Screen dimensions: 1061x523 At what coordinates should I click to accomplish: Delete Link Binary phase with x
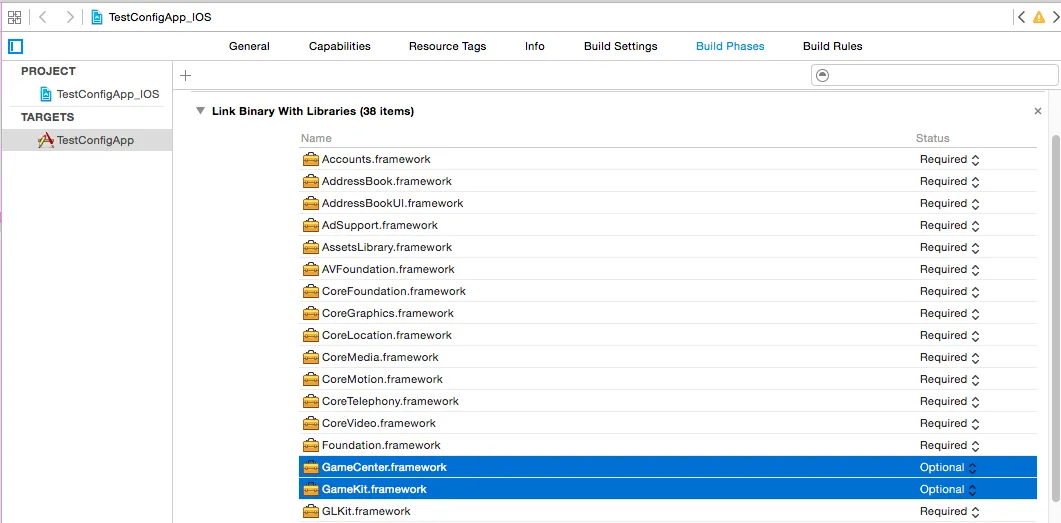tap(1037, 111)
